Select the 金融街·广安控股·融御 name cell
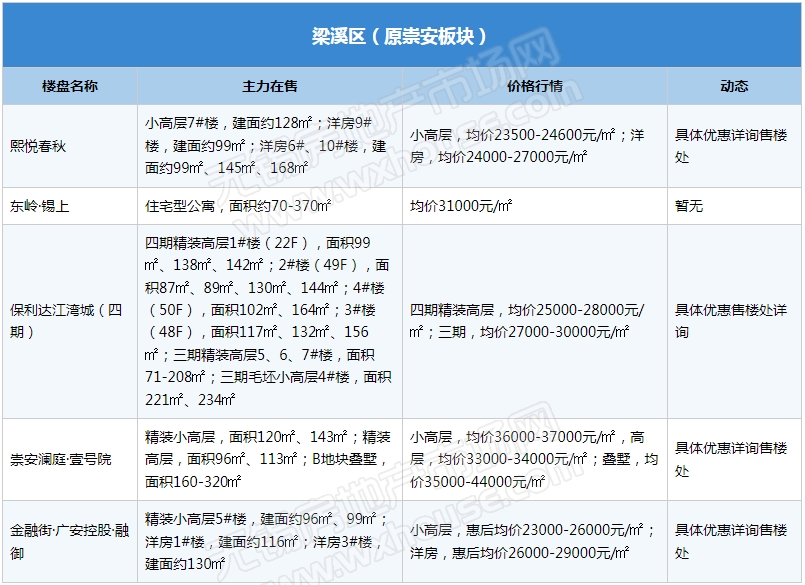 (70, 541)
